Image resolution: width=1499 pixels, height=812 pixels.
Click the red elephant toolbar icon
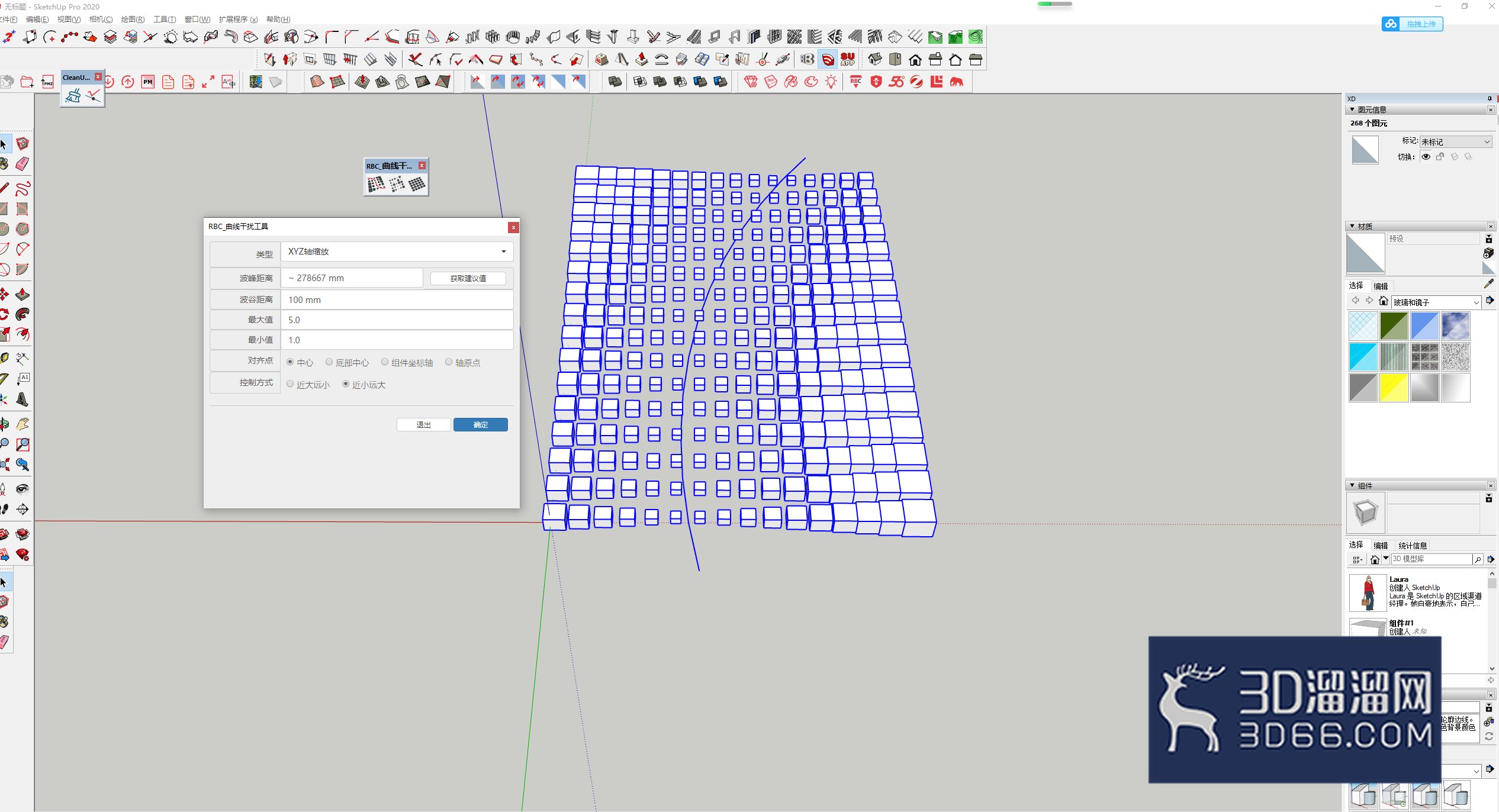coord(956,82)
